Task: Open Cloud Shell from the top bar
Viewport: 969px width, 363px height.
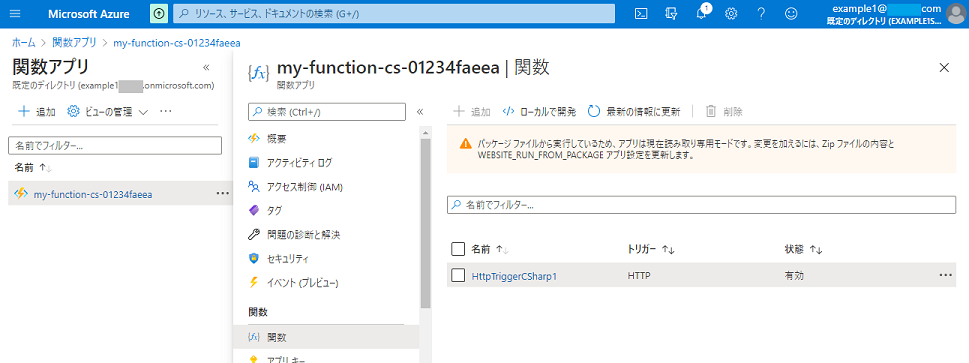Action: pyautogui.click(x=641, y=14)
